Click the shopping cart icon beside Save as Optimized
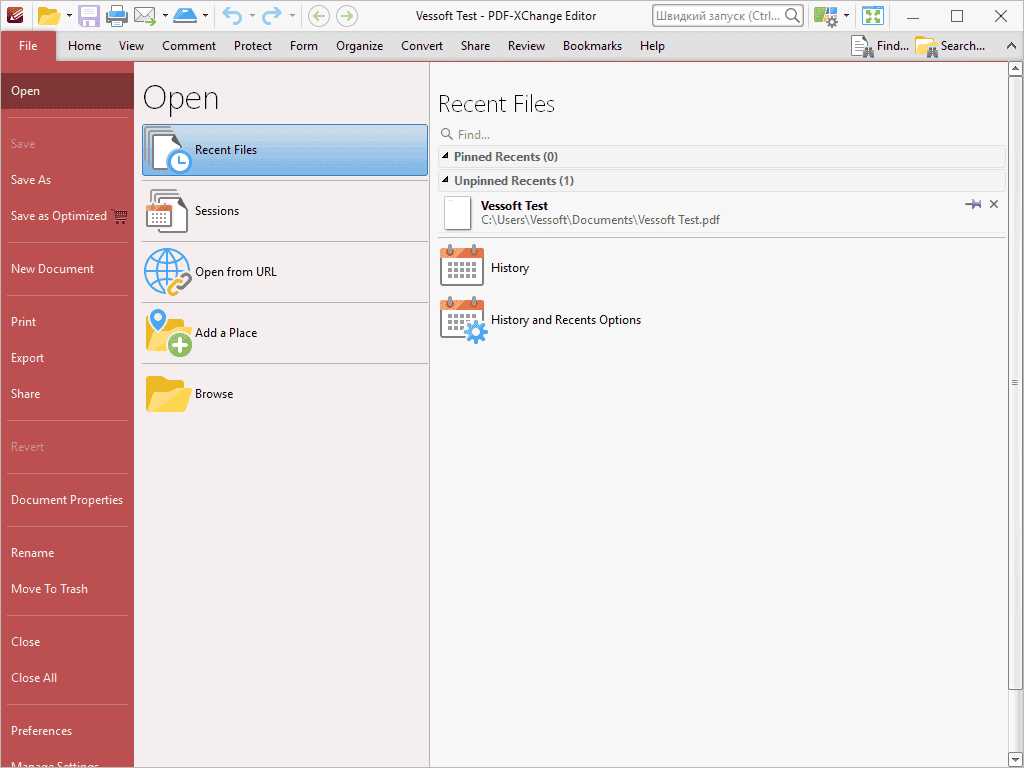 [120, 216]
